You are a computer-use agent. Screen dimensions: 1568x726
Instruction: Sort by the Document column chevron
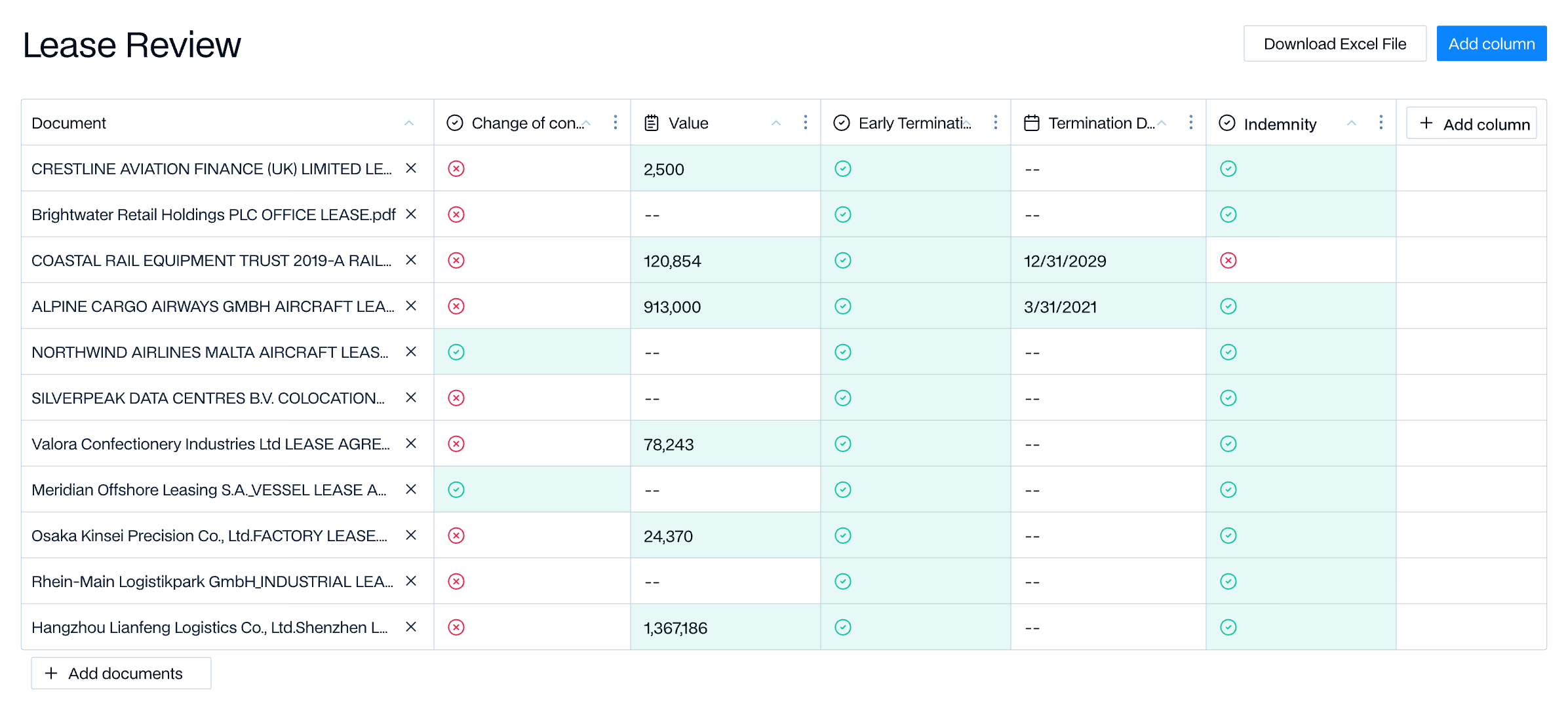(409, 123)
